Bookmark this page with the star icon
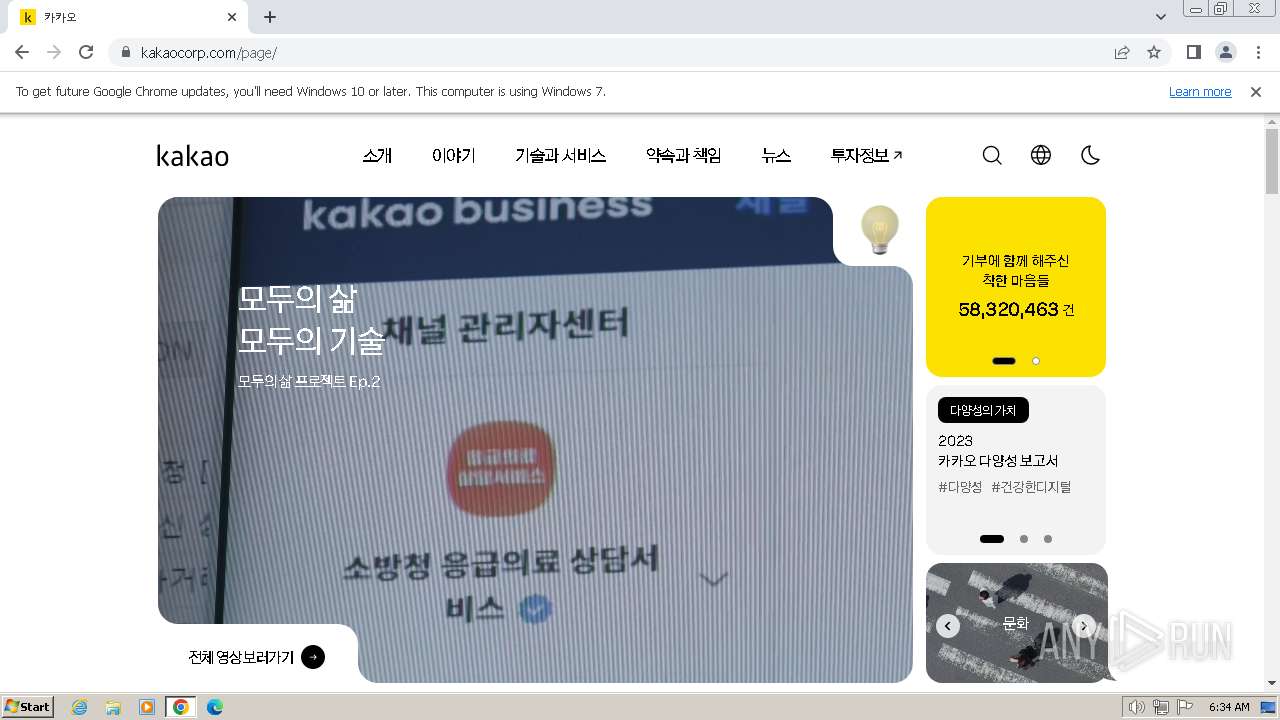 [x=1154, y=52]
